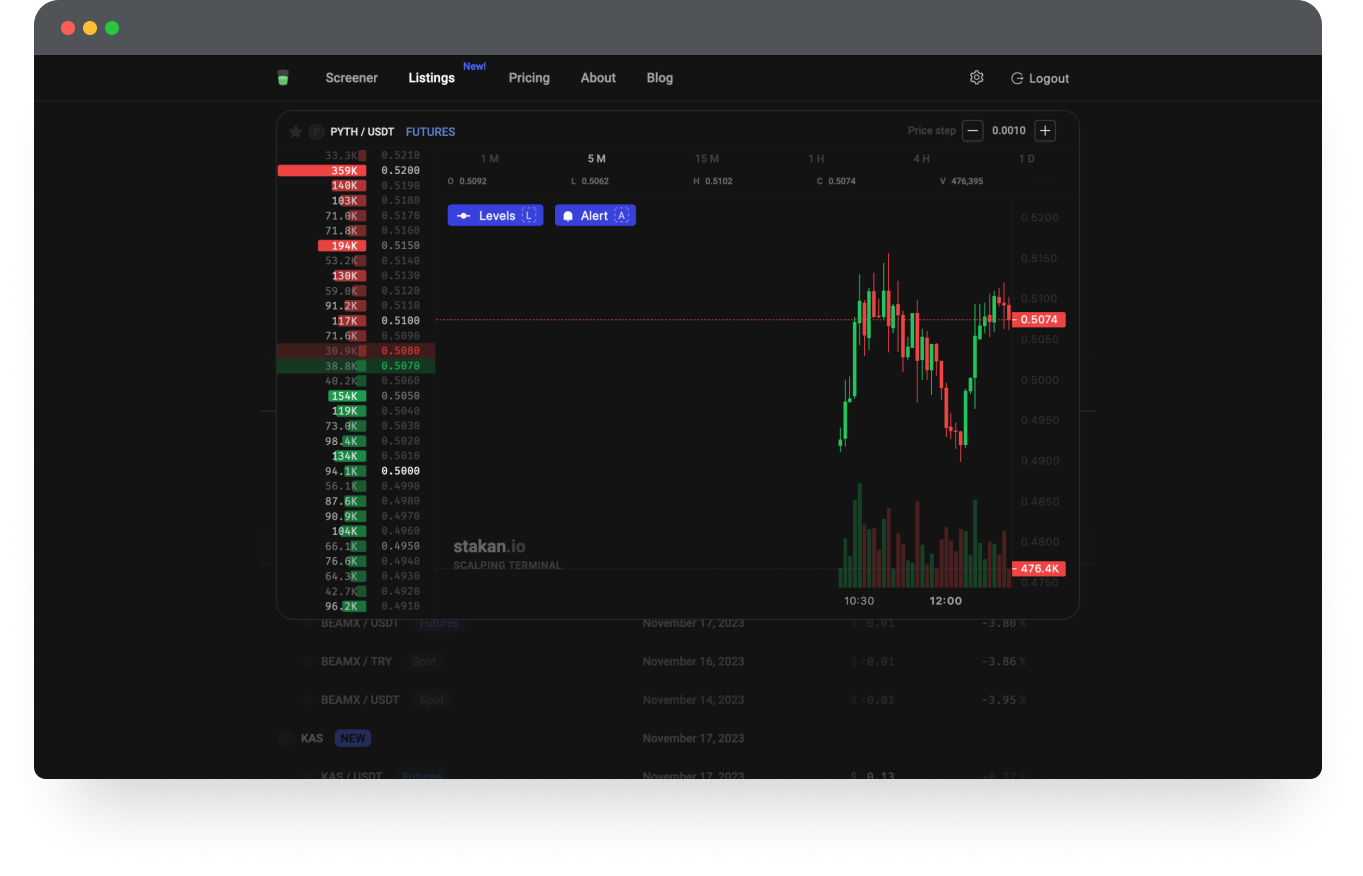Increase price step with the plus control
1363x876 pixels.
pos(1045,130)
